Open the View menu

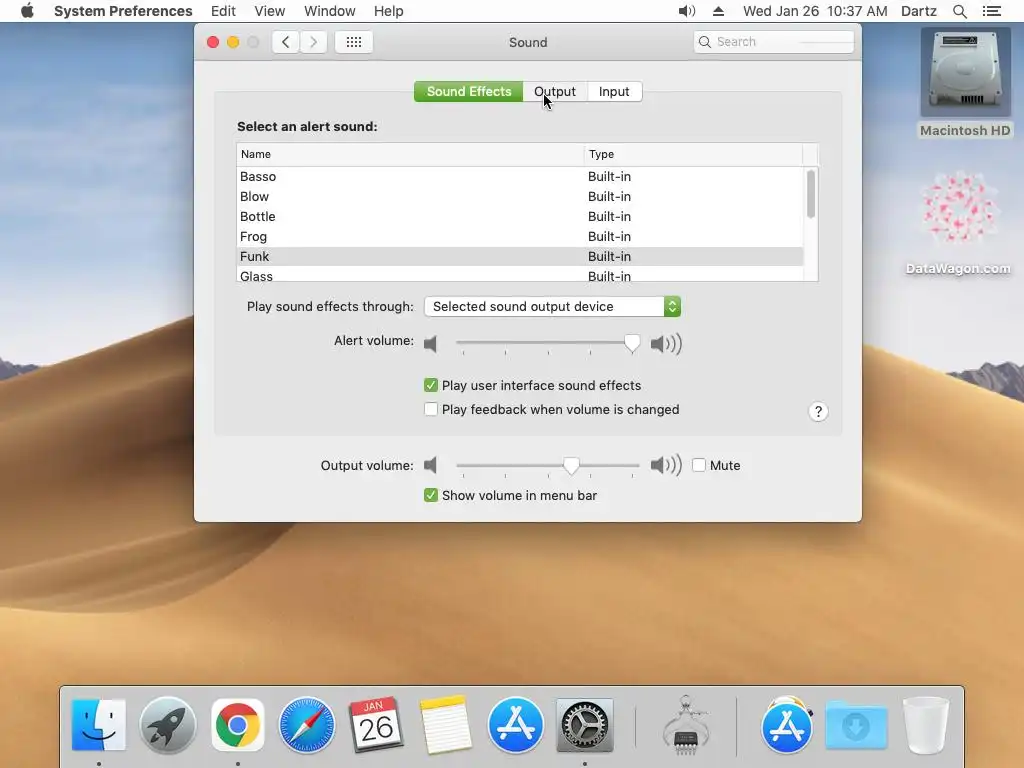pyautogui.click(x=270, y=11)
